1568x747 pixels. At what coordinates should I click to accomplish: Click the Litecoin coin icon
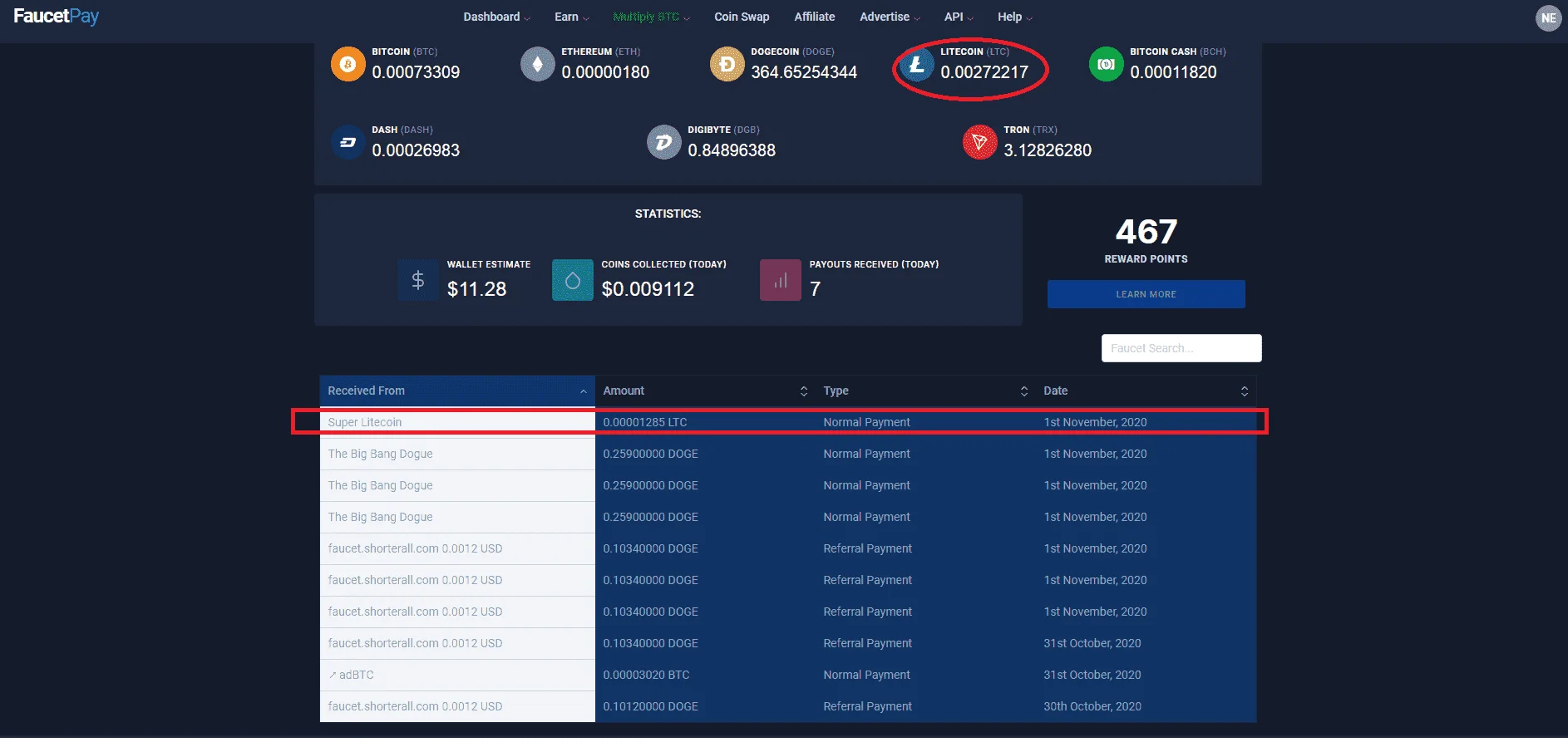click(916, 64)
